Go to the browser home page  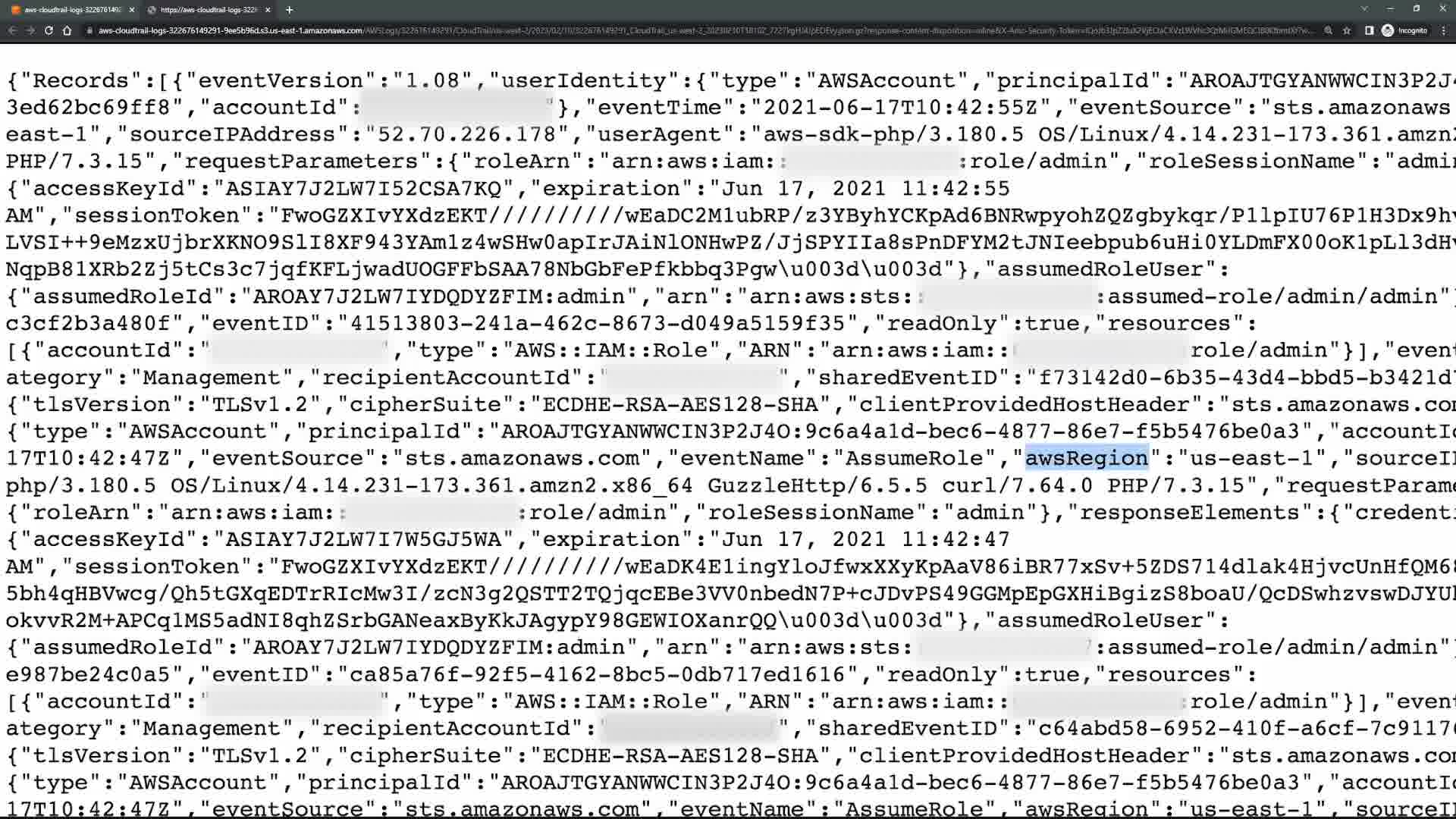click(x=67, y=30)
